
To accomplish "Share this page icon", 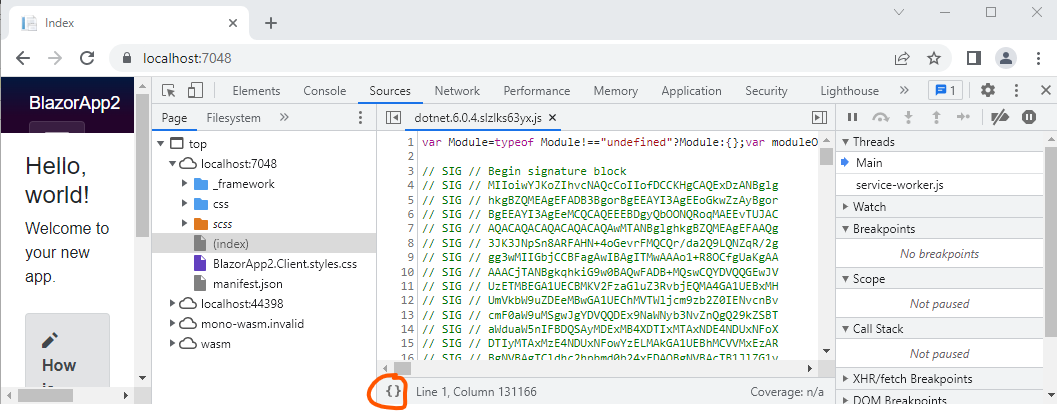I will click(902, 59).
